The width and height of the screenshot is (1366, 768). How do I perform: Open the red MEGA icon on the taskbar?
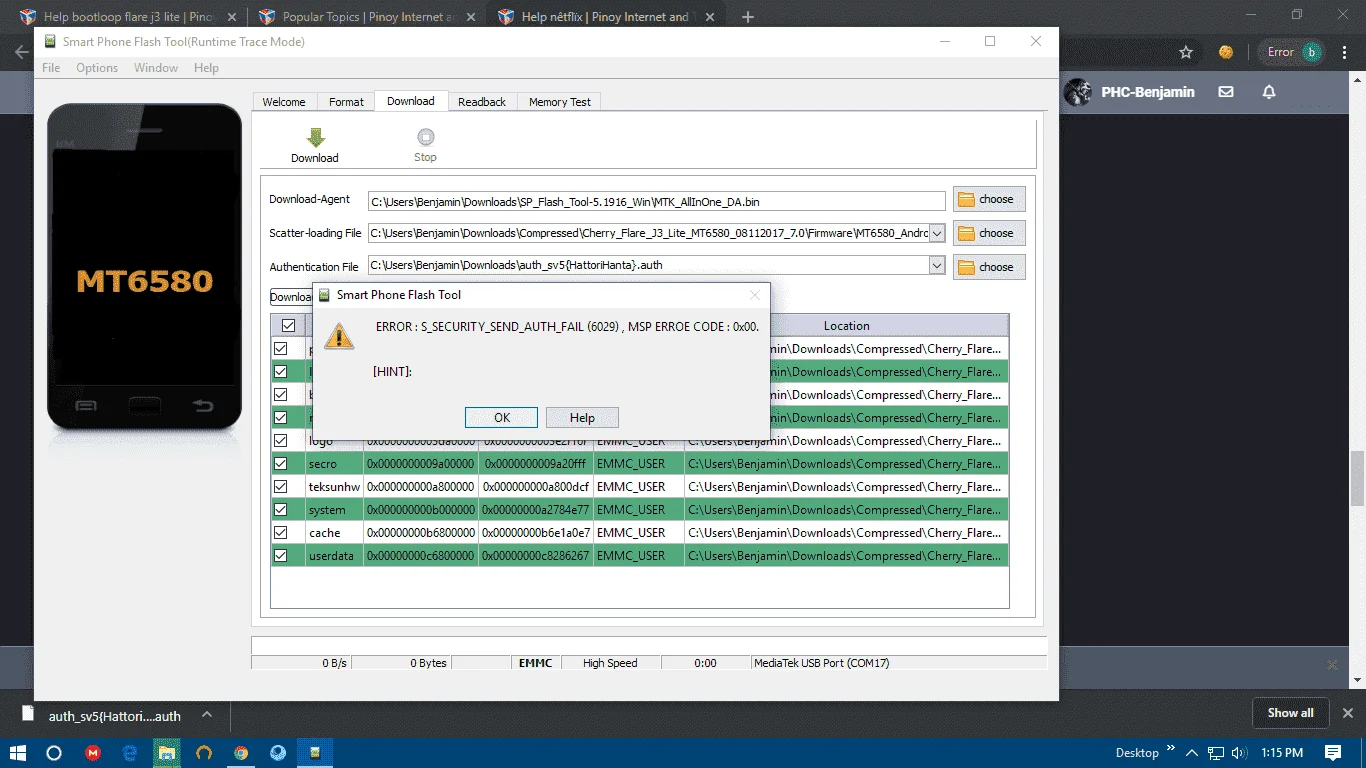tap(93, 753)
